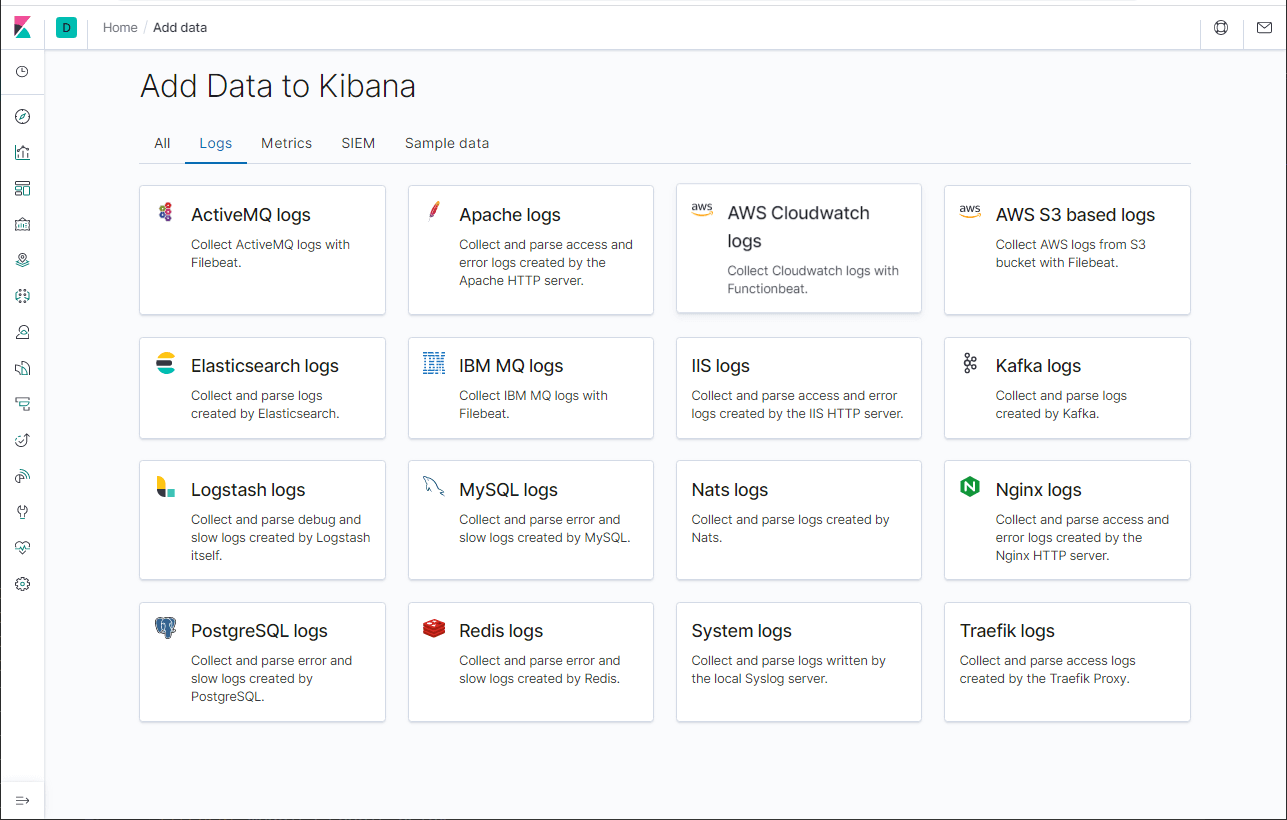Open Logs icon in sidebar

[x=22, y=368]
